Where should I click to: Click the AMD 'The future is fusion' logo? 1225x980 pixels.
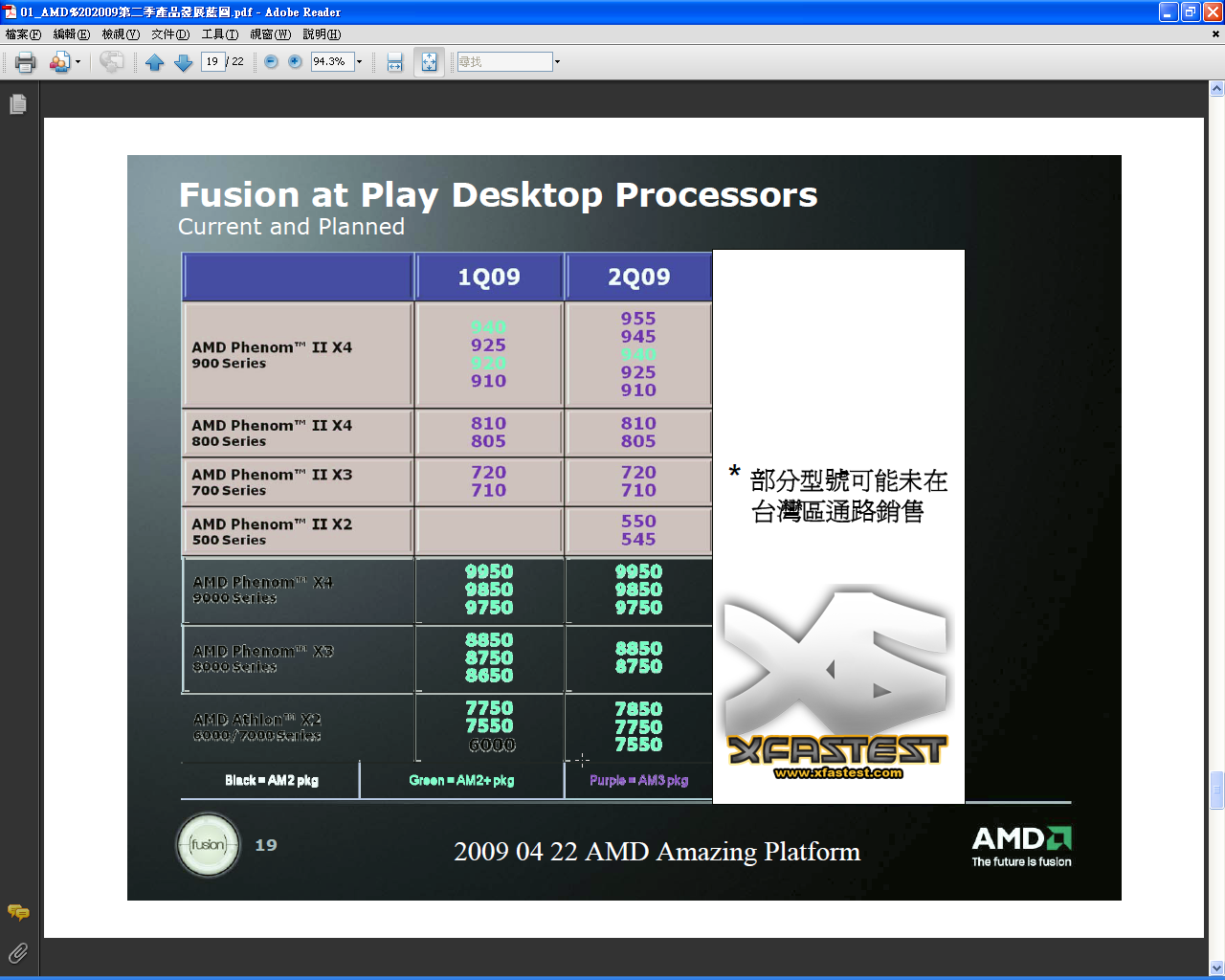[x=1021, y=846]
